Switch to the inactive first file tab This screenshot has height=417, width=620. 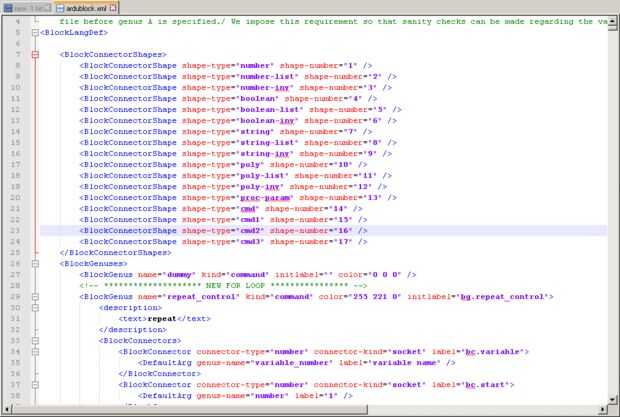[x=27, y=8]
